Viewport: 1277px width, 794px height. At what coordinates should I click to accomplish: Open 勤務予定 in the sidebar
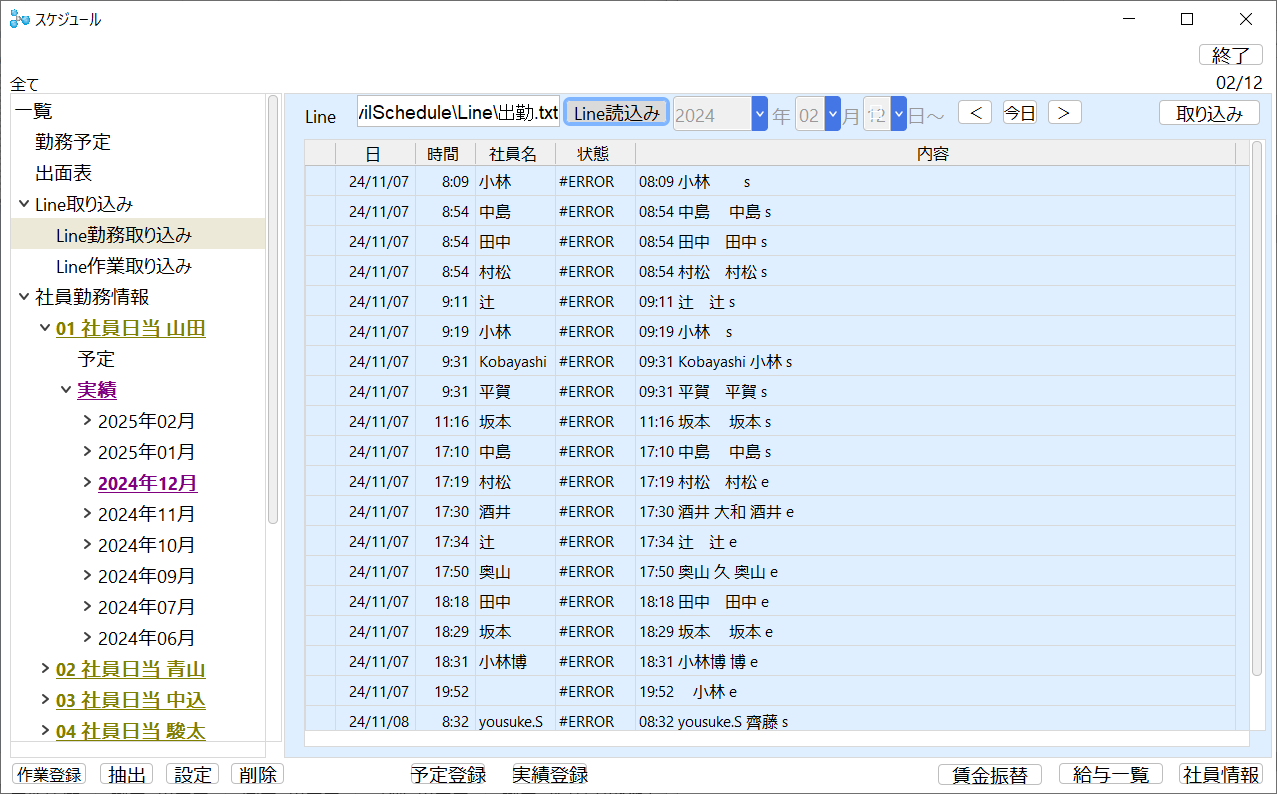(x=73, y=142)
